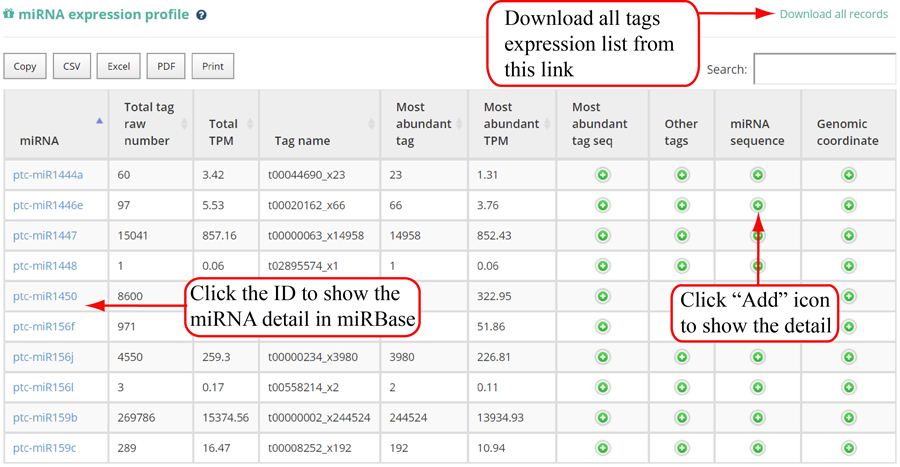
Task: Open miRNA sequence add icon for ptc-miR156l
Action: (757, 387)
